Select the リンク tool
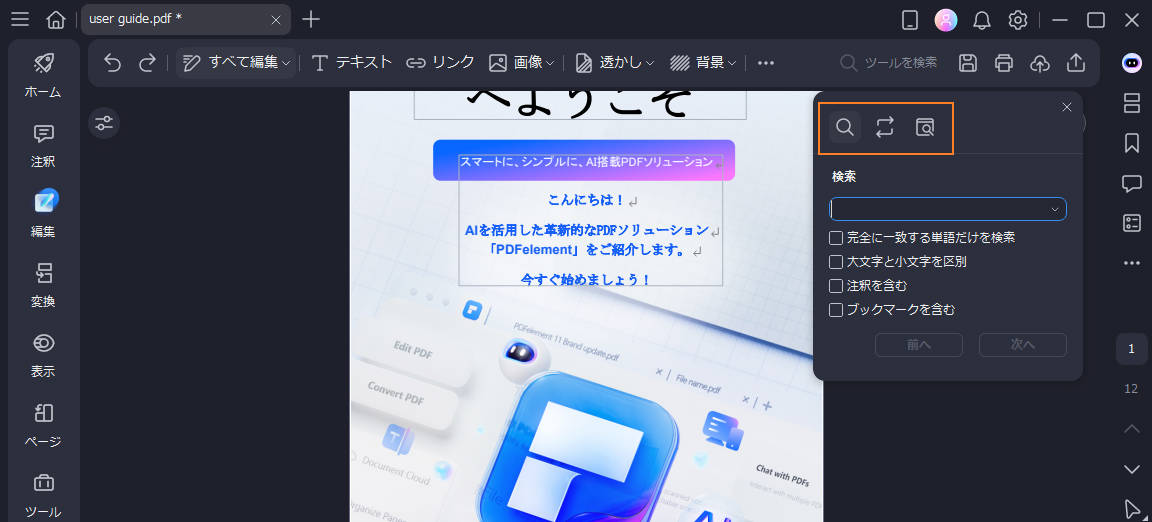This screenshot has width=1152, height=522. click(440, 63)
